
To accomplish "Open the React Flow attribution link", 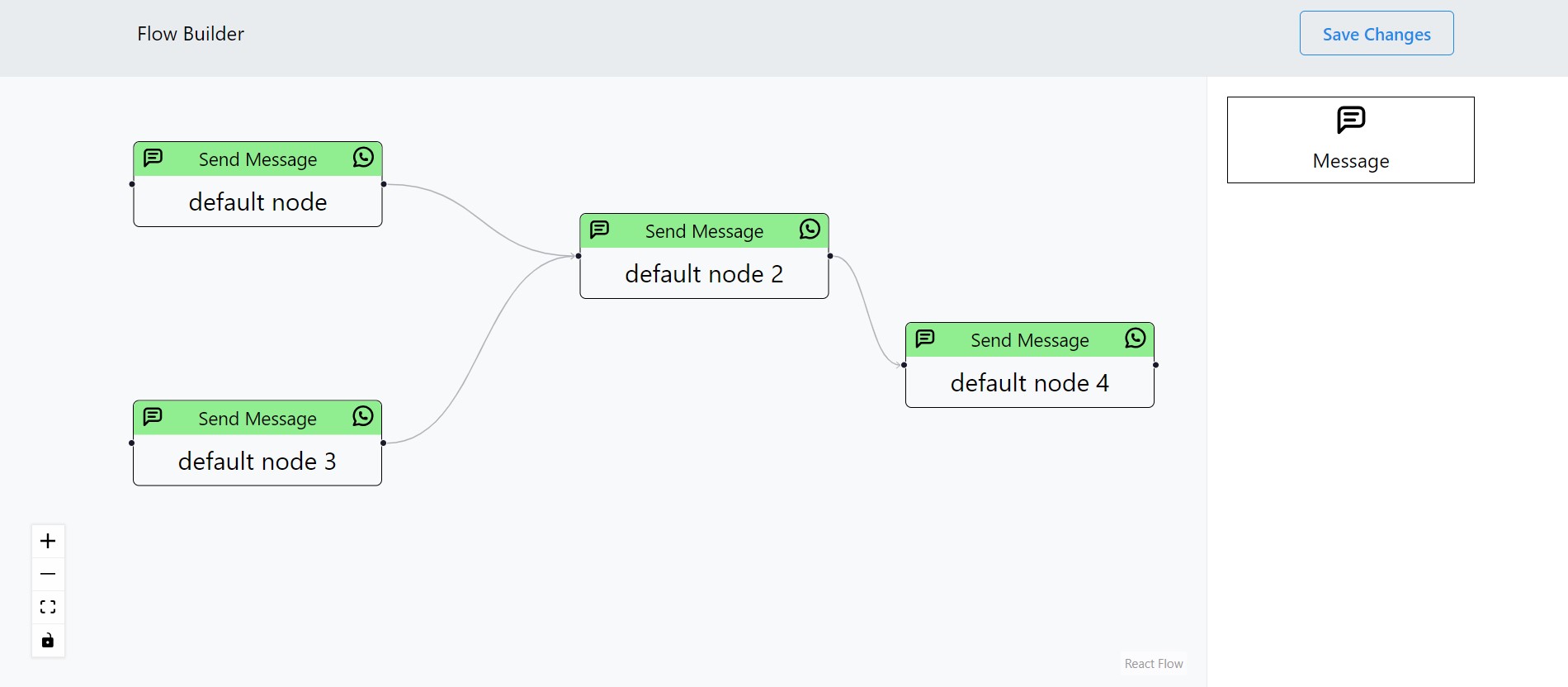I will 1153,664.
